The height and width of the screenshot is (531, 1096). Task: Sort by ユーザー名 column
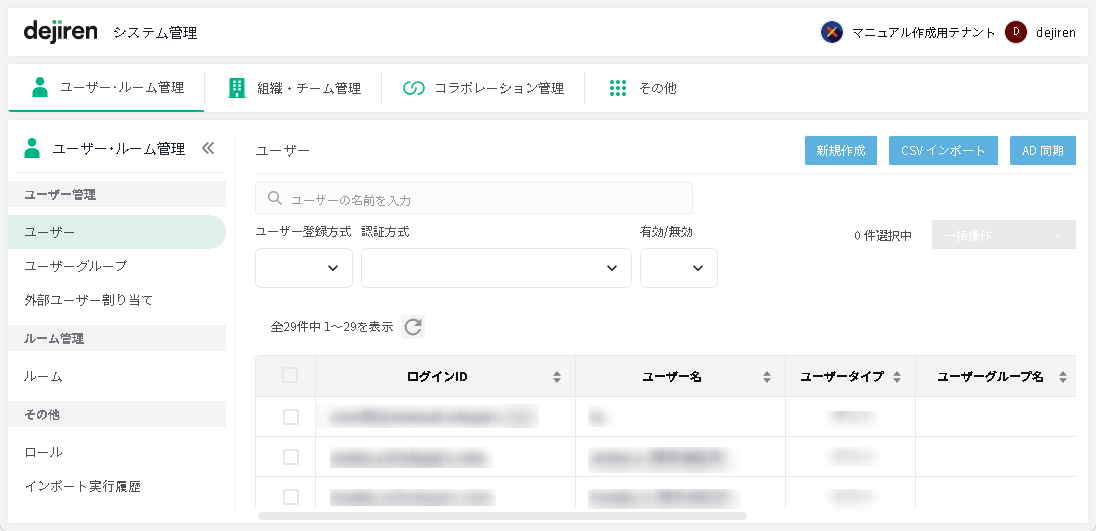coord(767,377)
